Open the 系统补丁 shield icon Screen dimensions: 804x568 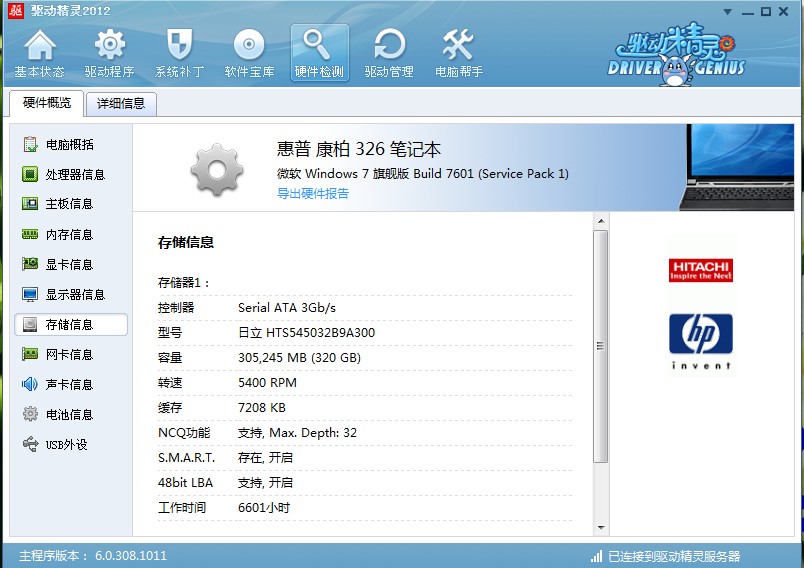(x=179, y=44)
